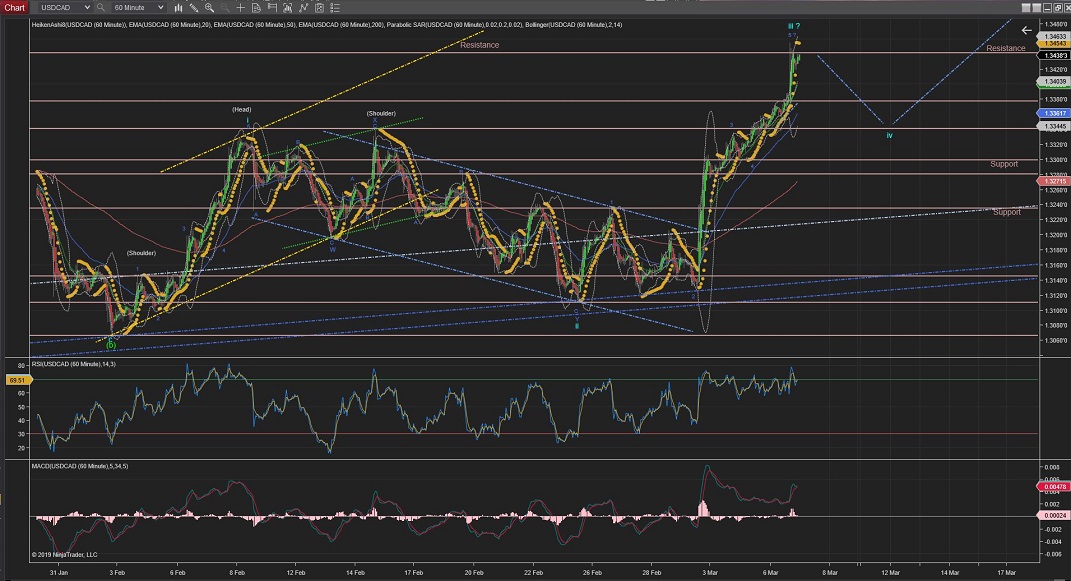This screenshot has height=581, width=1071.
Task: Select the drawing tools pencil icon
Action: point(194,7)
